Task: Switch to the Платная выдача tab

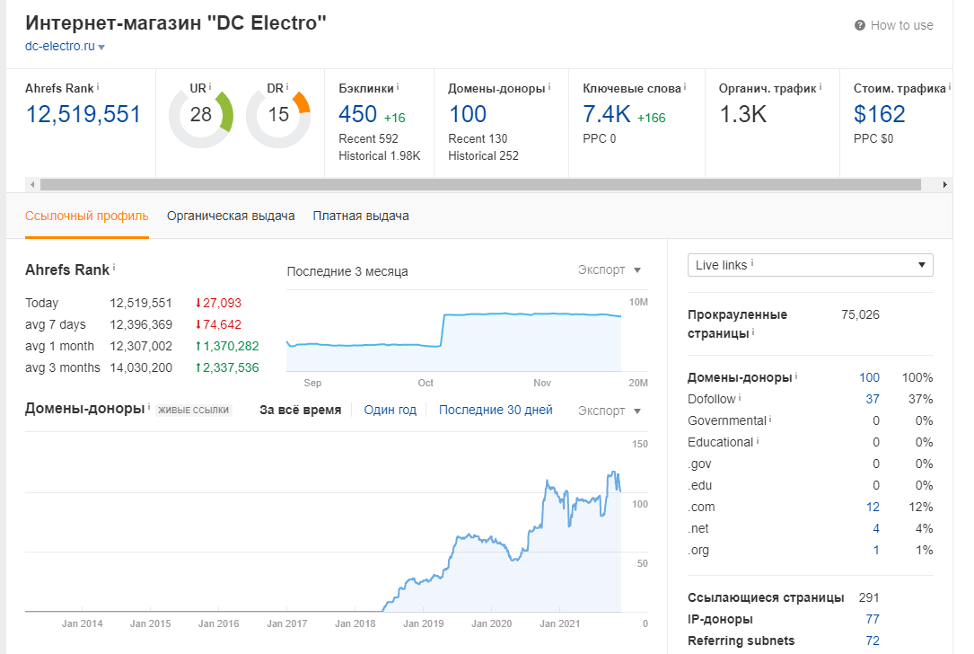Action: pyautogui.click(x=361, y=216)
